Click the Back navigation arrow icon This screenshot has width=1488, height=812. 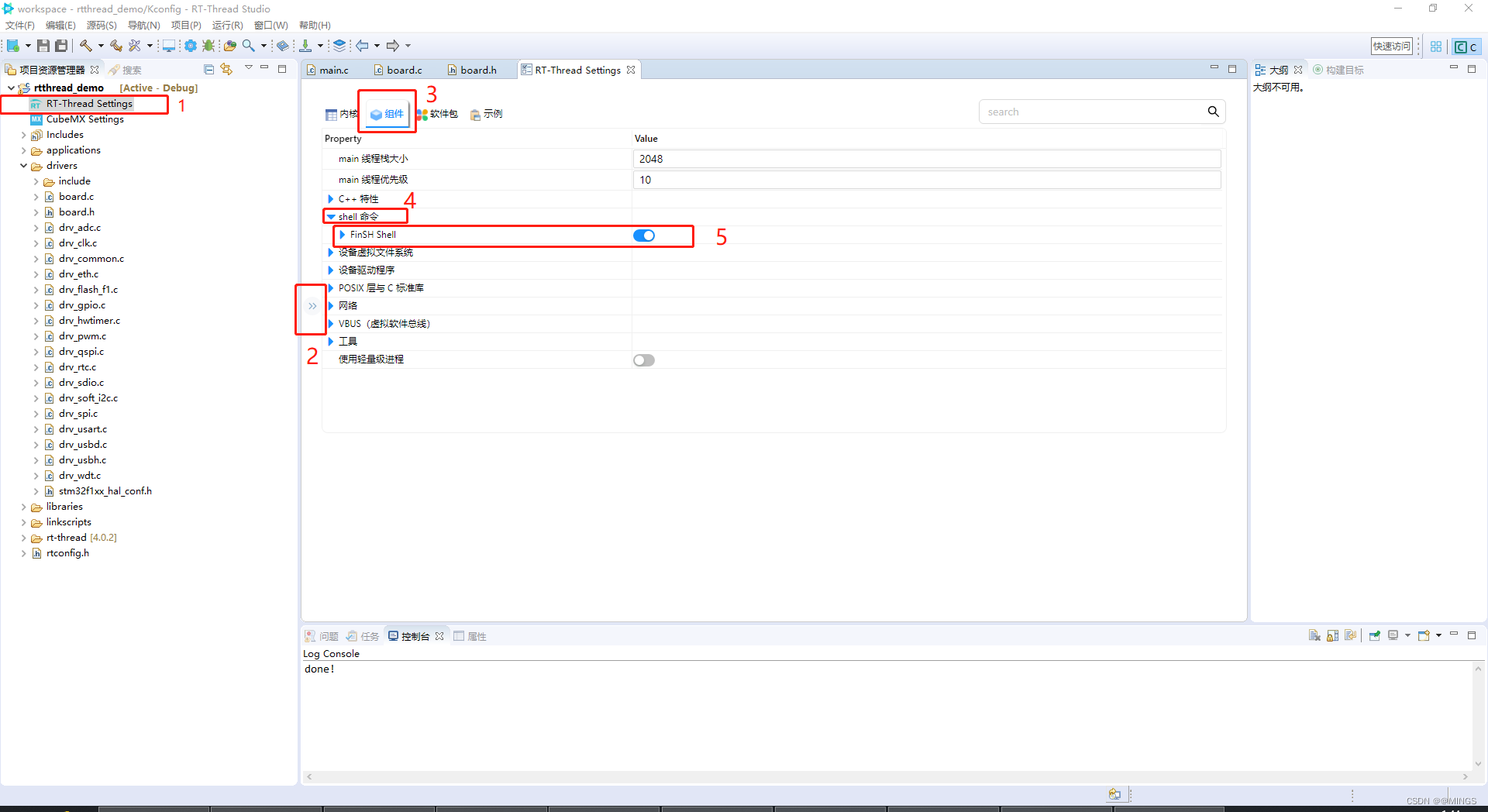click(362, 46)
